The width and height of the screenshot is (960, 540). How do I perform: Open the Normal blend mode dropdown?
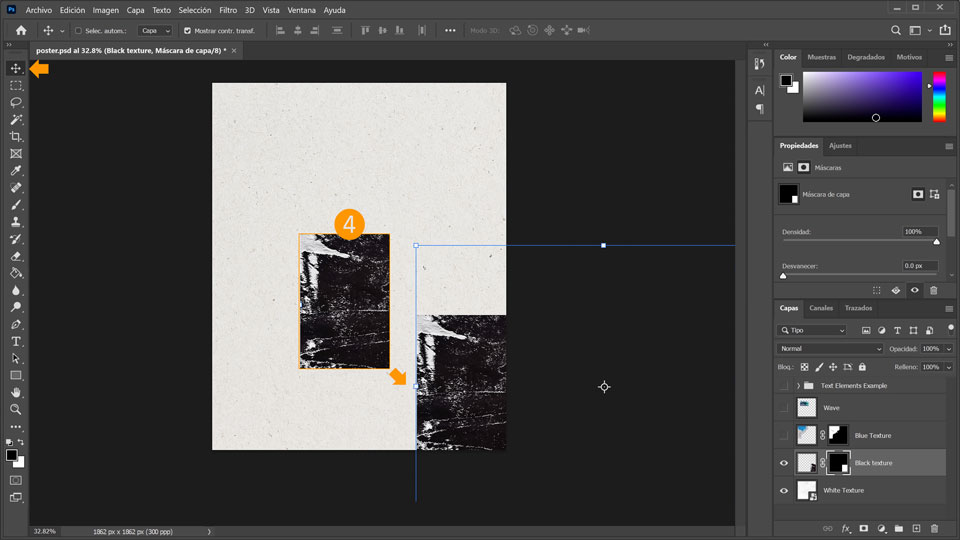click(x=830, y=349)
